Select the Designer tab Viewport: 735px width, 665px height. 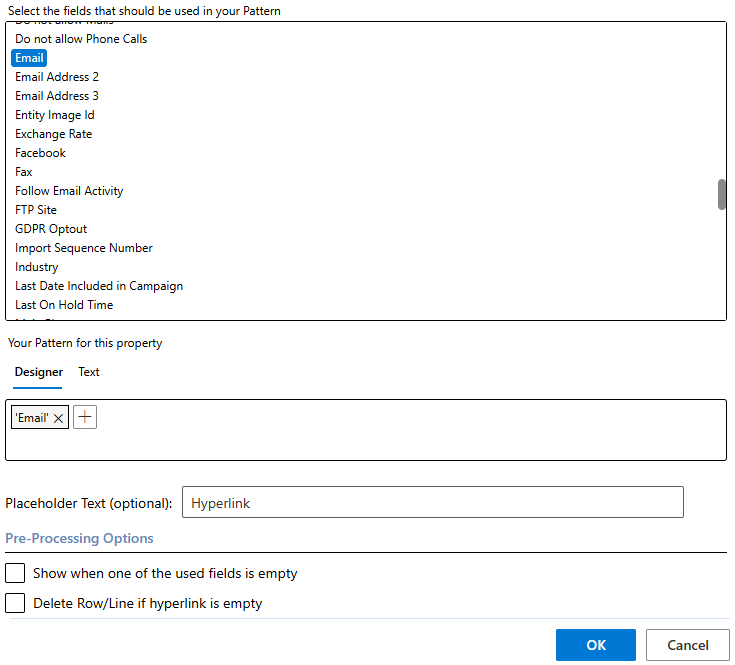coord(38,372)
